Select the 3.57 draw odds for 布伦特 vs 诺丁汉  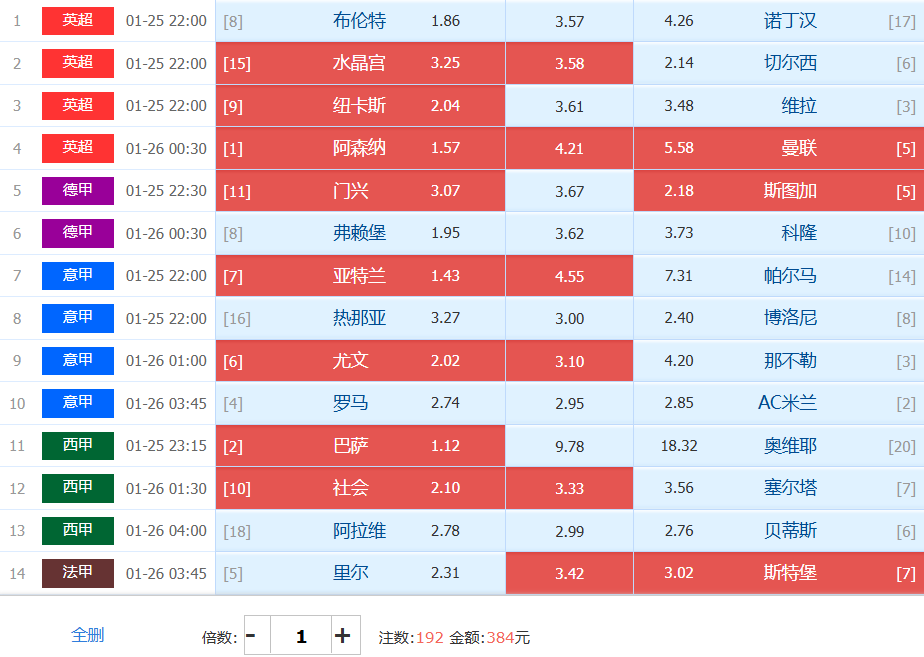point(569,21)
